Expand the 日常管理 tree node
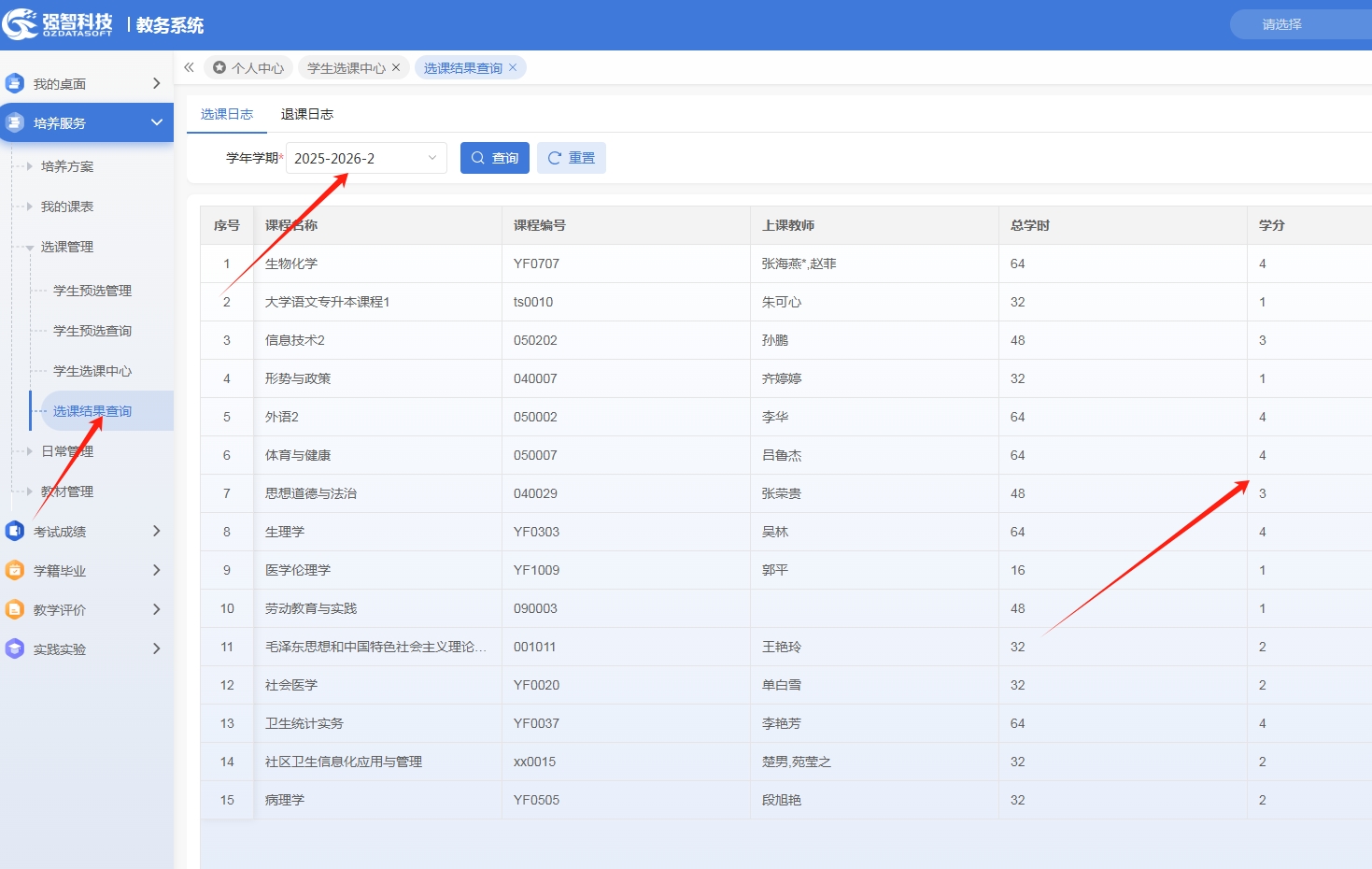Screen dimensions: 1372x869 pos(30,451)
